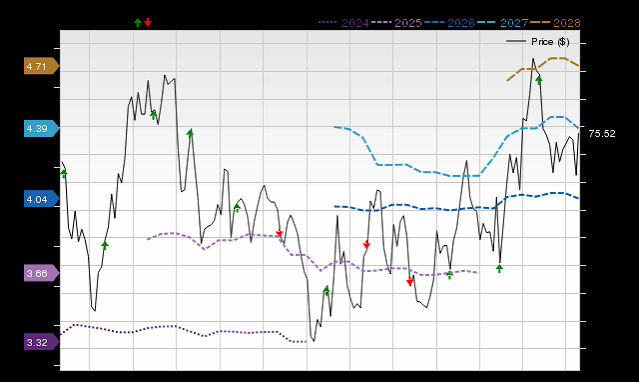Click the green up arrow in the legend
Viewport: 639px width, 382px height.
[x=138, y=22]
